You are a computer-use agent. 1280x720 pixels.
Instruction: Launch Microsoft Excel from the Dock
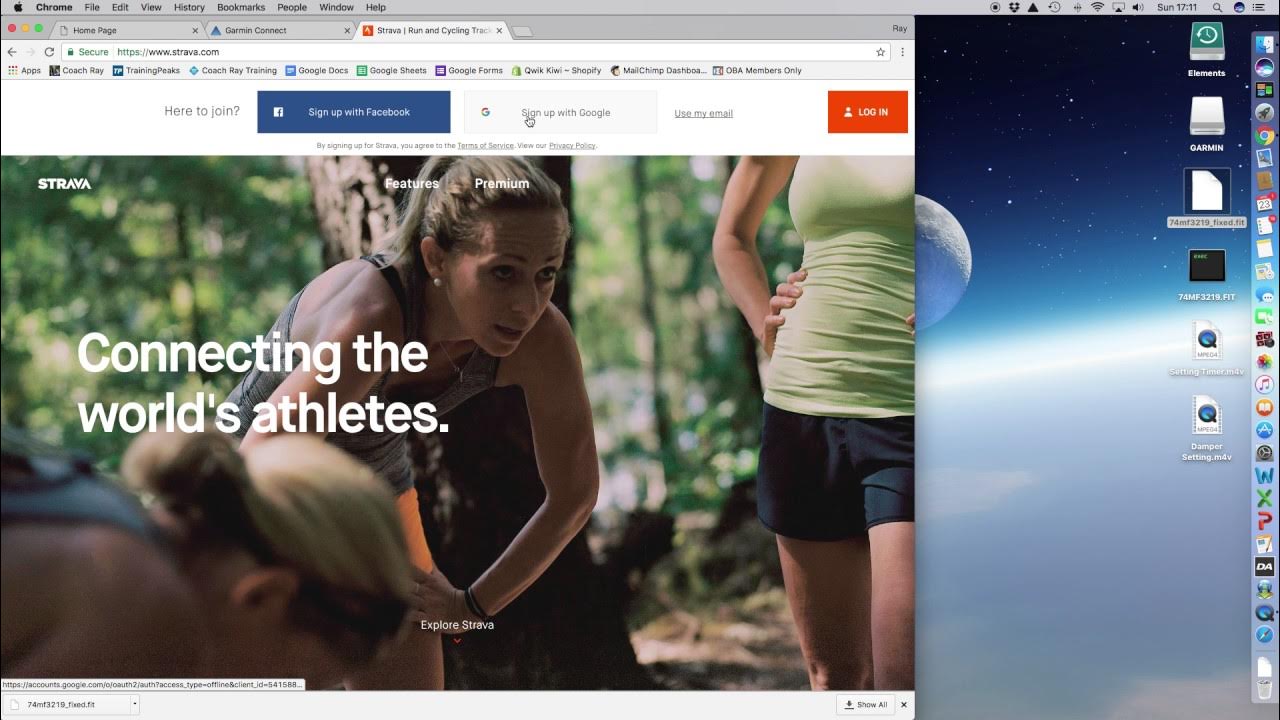tap(1265, 499)
